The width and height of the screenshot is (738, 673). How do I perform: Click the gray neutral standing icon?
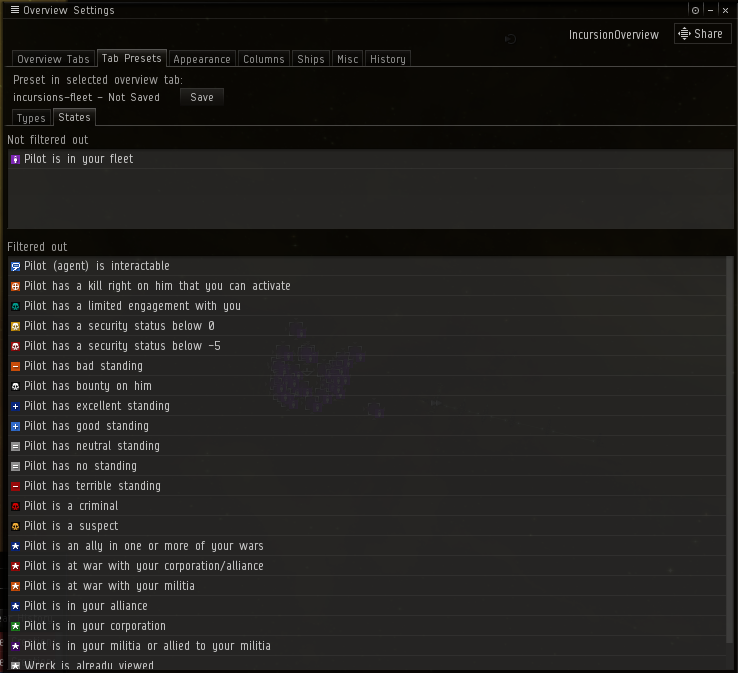[x=16, y=447]
